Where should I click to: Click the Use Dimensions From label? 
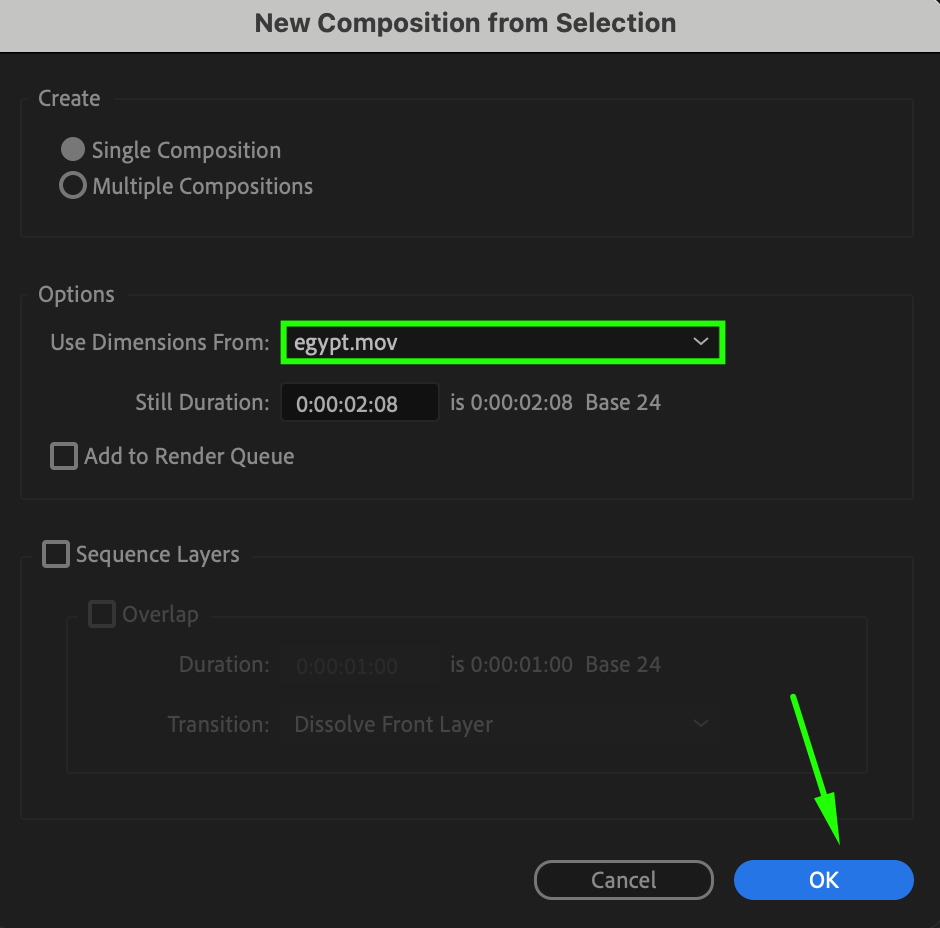160,342
